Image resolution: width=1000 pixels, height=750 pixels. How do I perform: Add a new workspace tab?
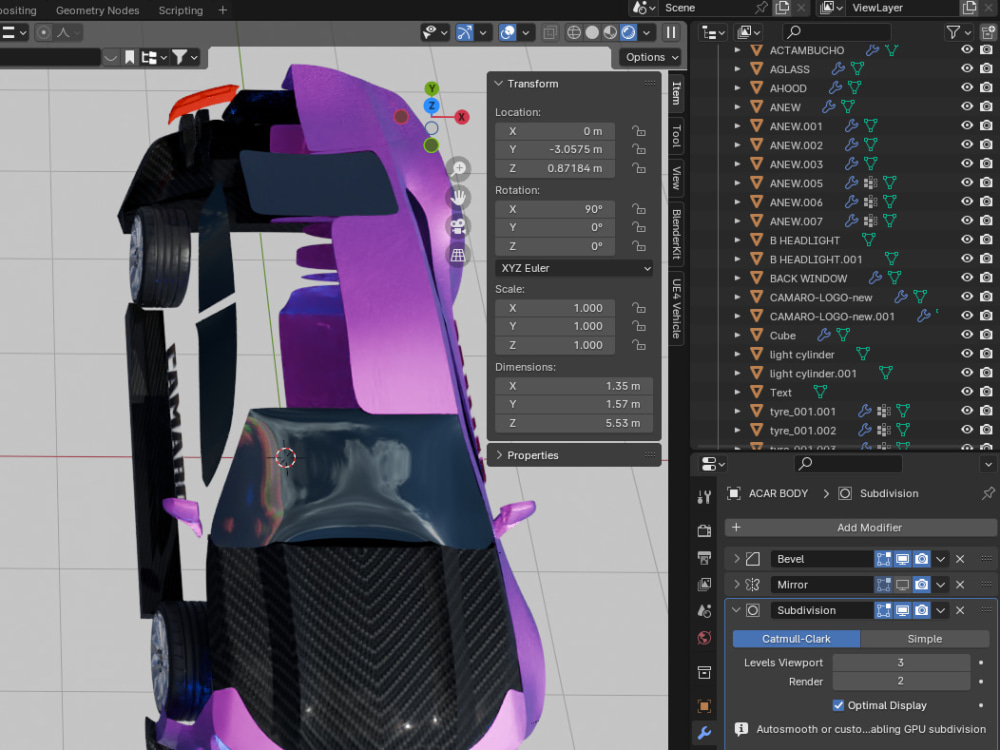pyautogui.click(x=223, y=10)
